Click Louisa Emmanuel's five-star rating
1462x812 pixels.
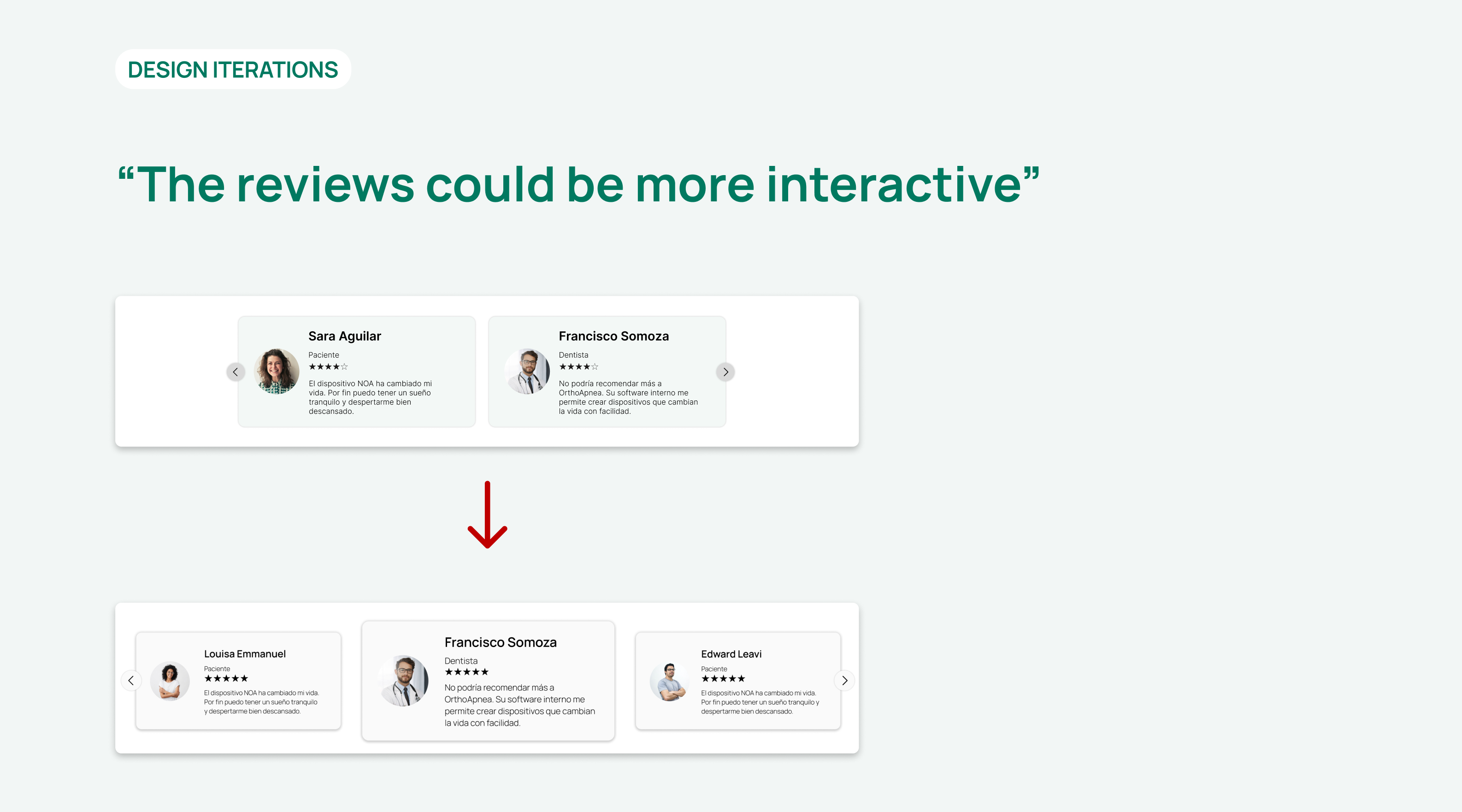tap(226, 679)
